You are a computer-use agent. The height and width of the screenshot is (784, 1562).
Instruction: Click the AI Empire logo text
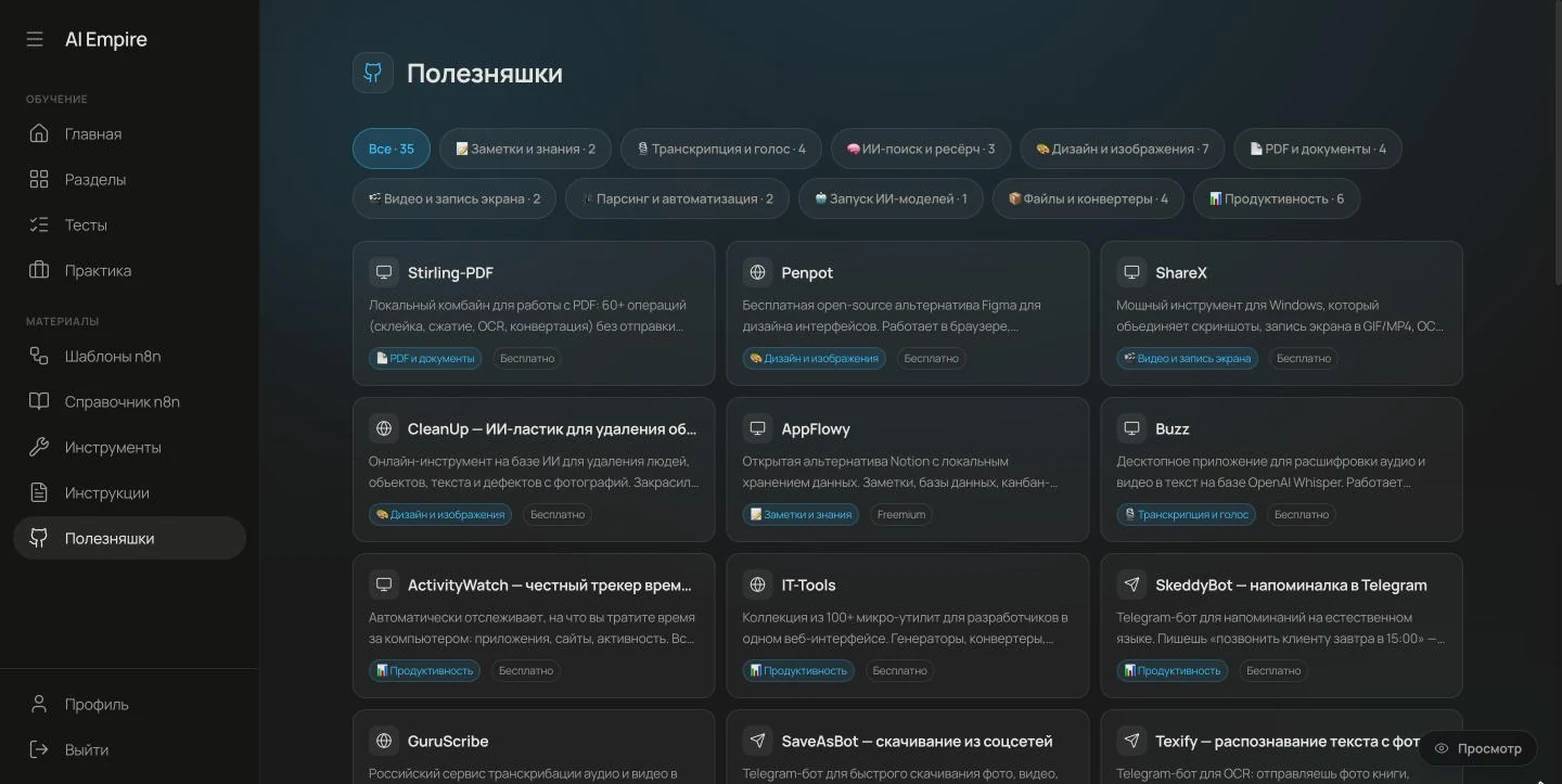point(106,40)
